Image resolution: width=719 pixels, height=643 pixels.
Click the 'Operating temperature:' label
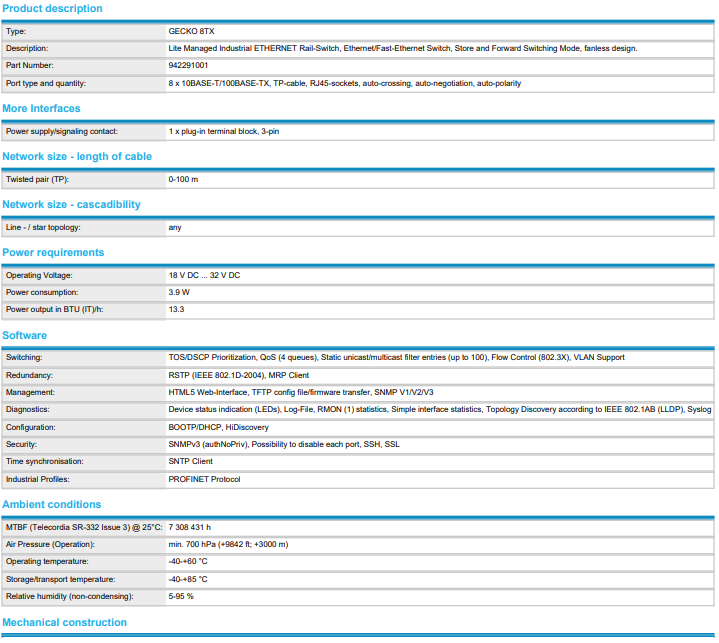47,561
